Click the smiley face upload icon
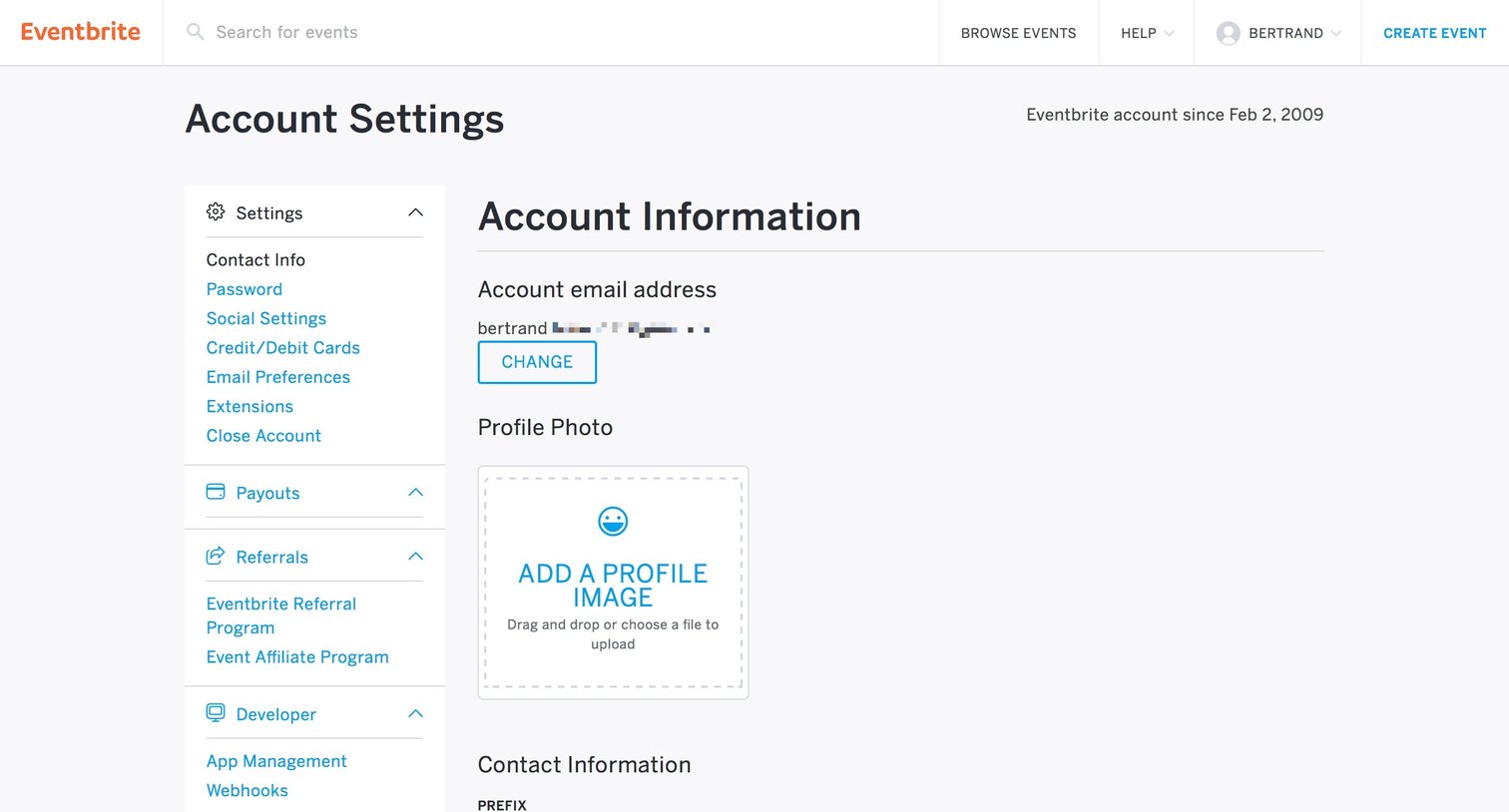The width and height of the screenshot is (1509, 812). coord(613,521)
